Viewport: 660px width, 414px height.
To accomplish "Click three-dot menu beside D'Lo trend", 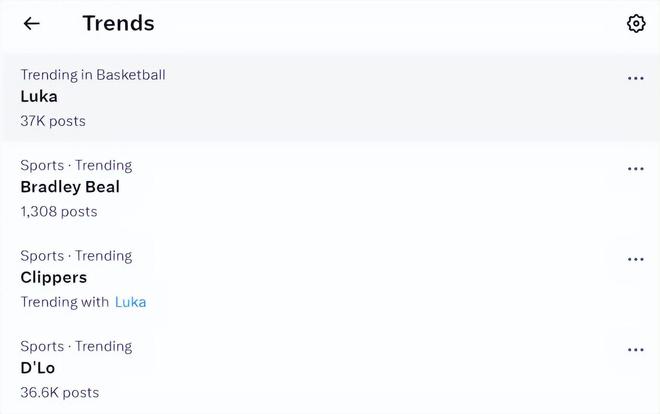I will click(635, 350).
